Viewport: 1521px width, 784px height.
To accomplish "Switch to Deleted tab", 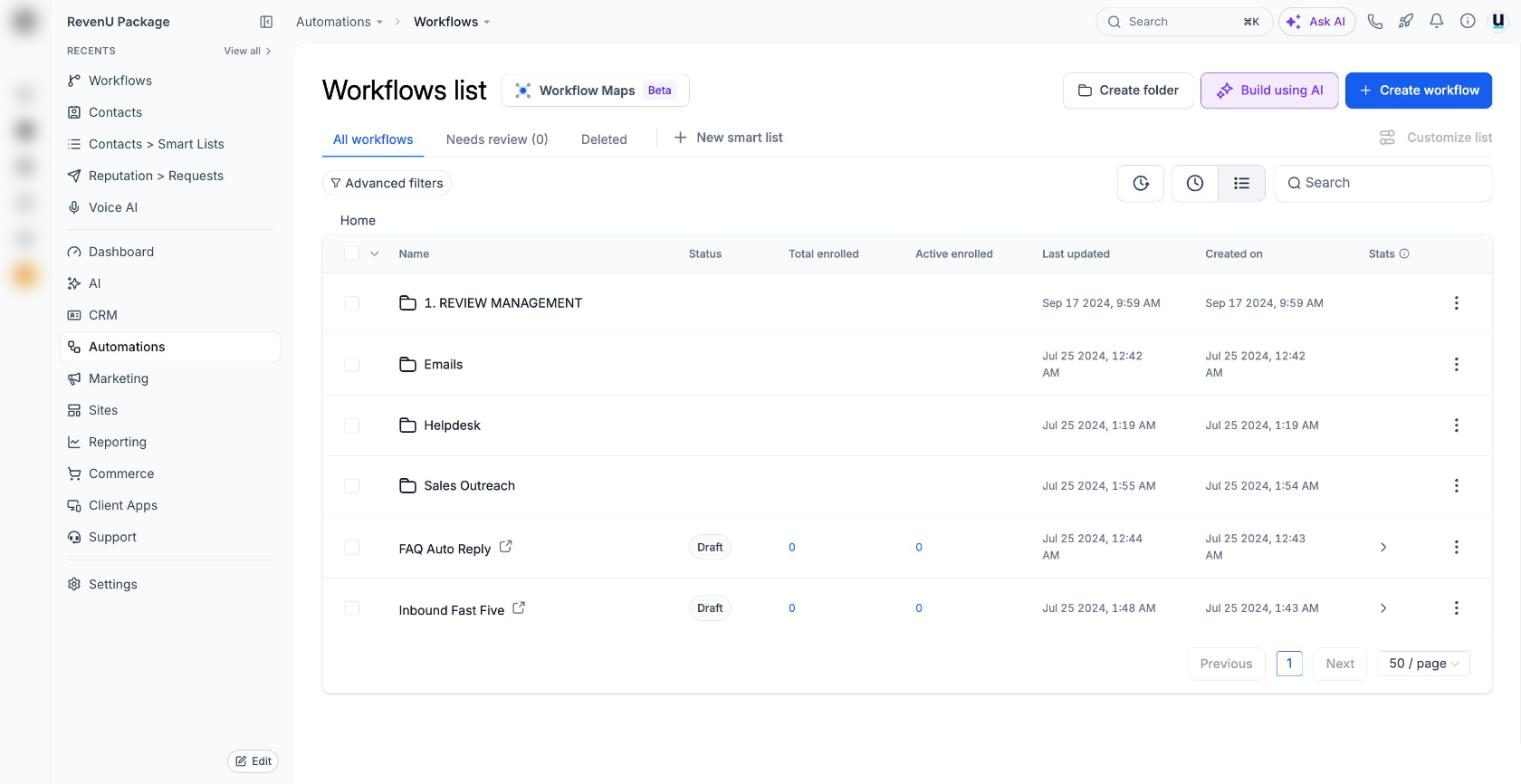I will click(604, 139).
